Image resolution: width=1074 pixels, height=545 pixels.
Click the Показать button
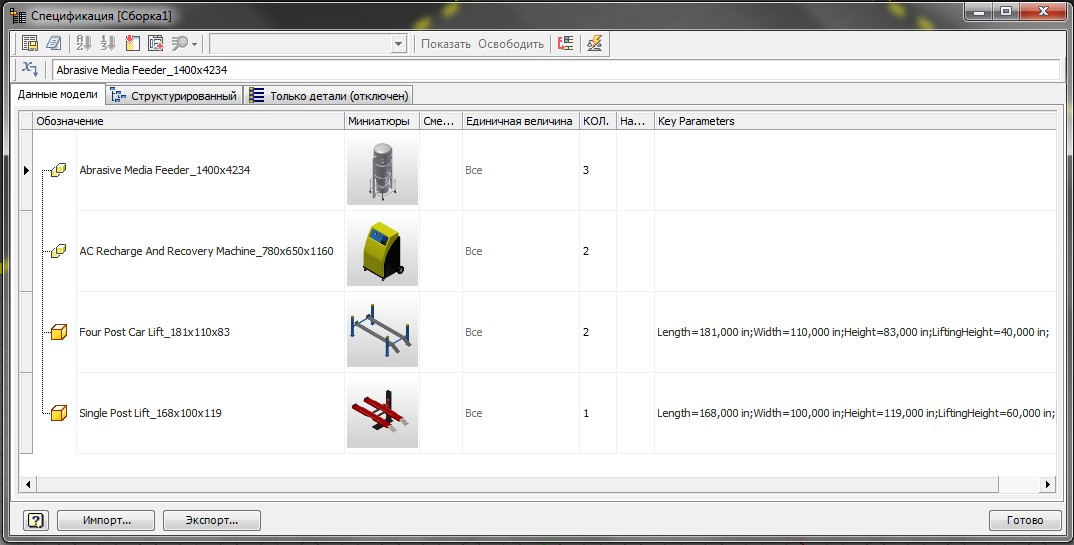point(446,44)
